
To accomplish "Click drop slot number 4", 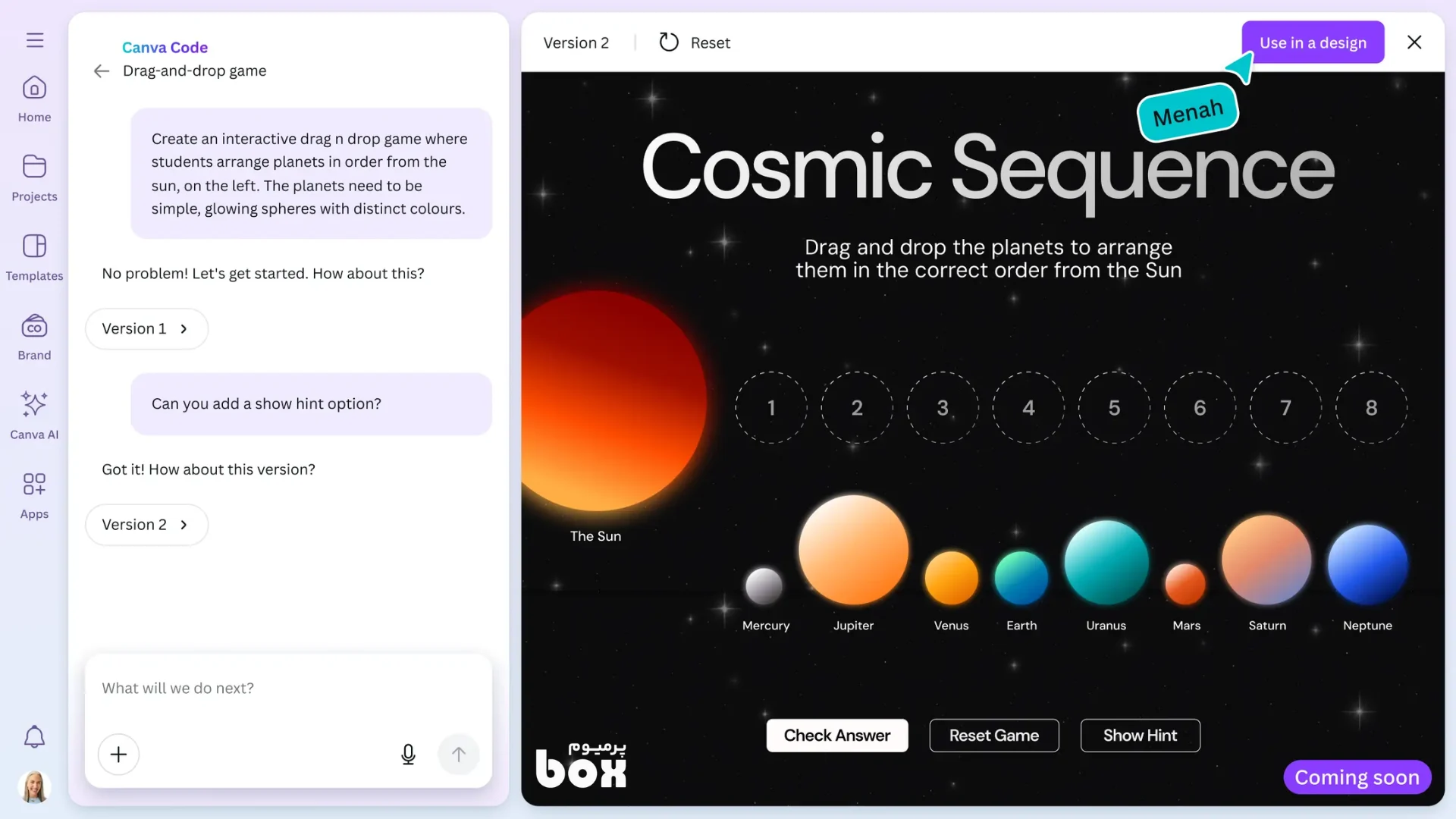I will coord(1028,408).
